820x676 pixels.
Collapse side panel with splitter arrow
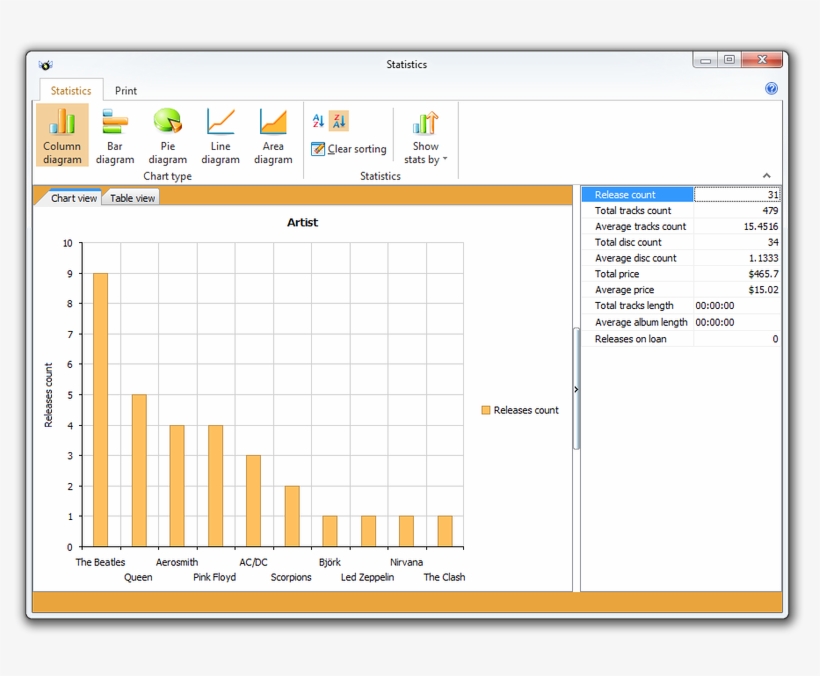[576, 389]
